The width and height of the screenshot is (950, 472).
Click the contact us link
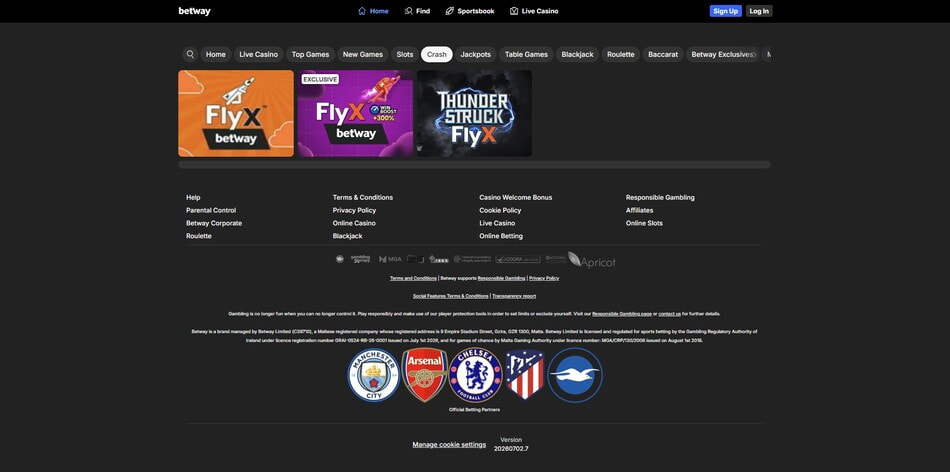tap(669, 314)
